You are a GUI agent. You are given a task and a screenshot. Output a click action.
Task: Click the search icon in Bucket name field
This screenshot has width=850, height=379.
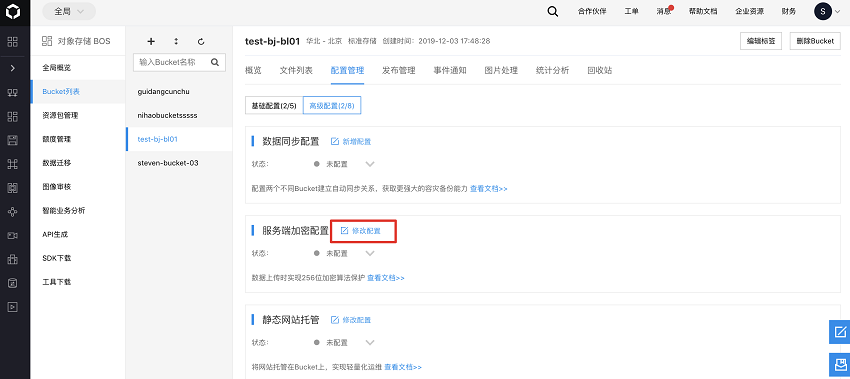215,62
